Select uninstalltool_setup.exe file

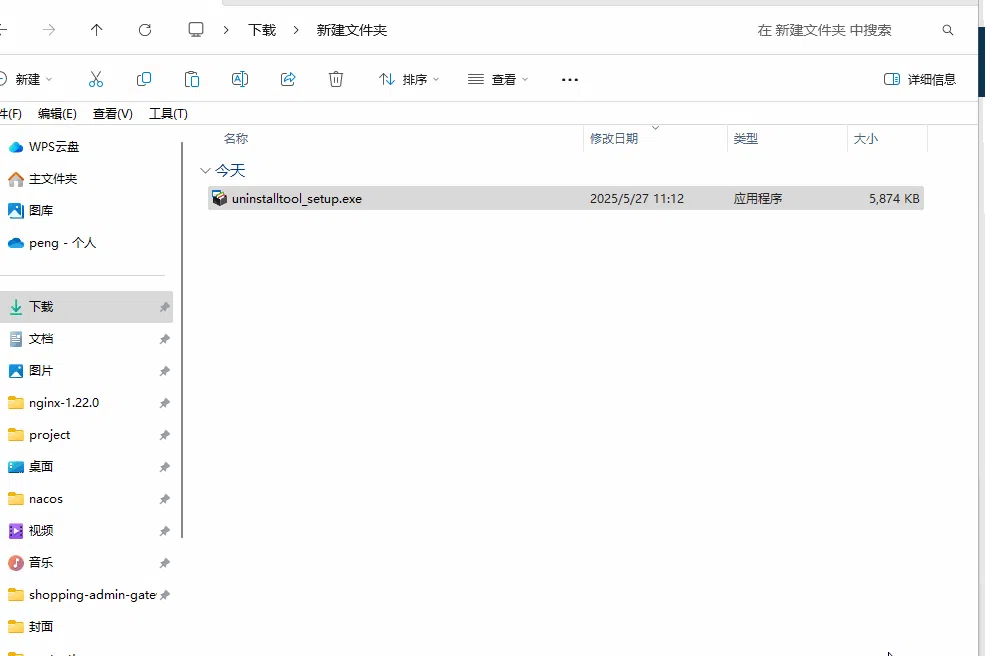[297, 198]
